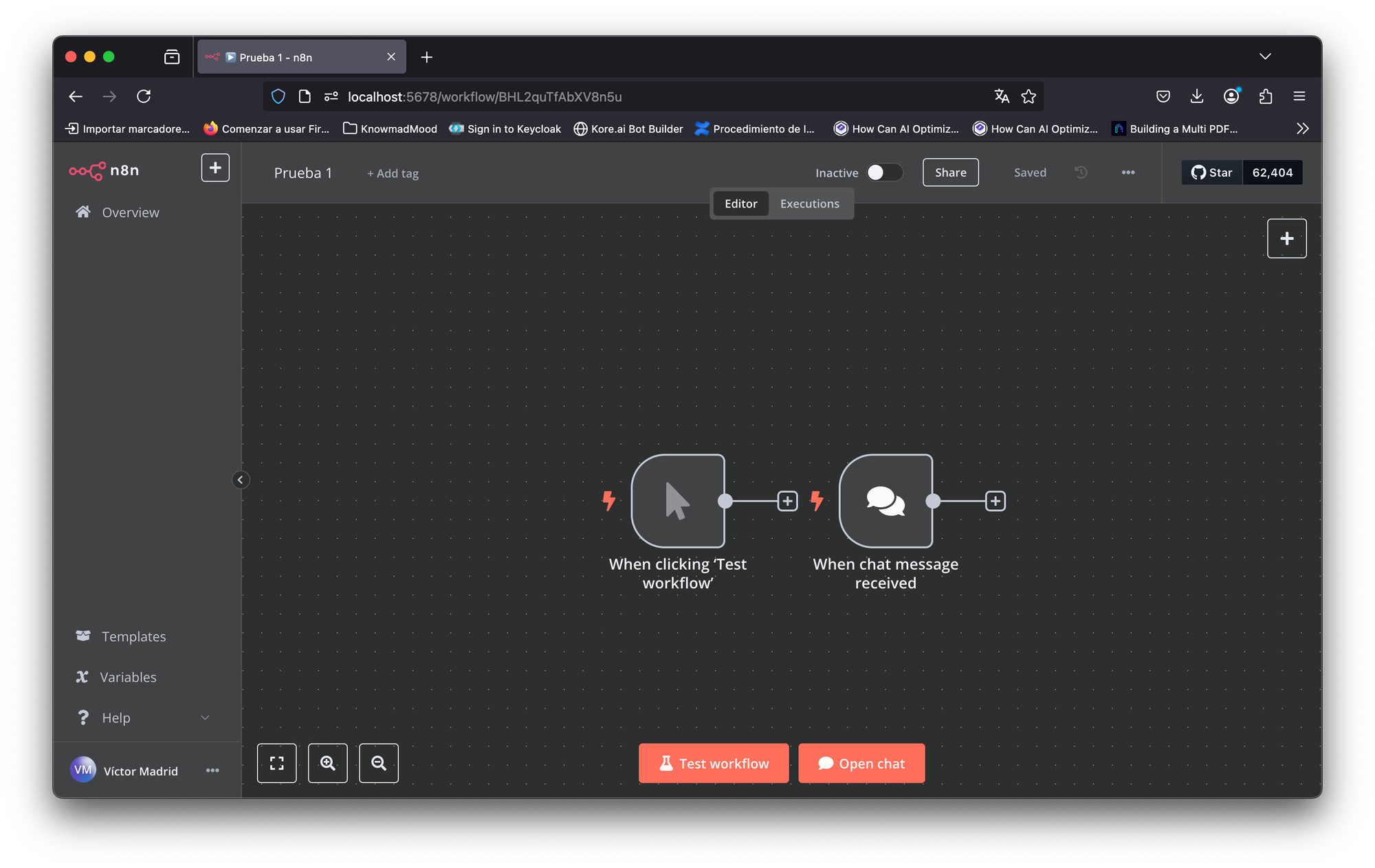Click the chat message trigger node icon
The height and width of the screenshot is (868, 1375).
click(885, 501)
